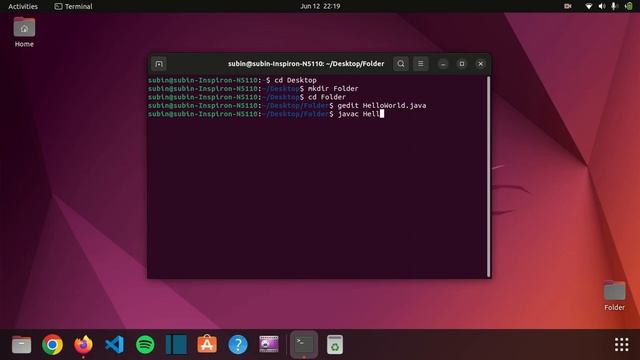Open the Wi-Fi network indicator

(x=589, y=6)
